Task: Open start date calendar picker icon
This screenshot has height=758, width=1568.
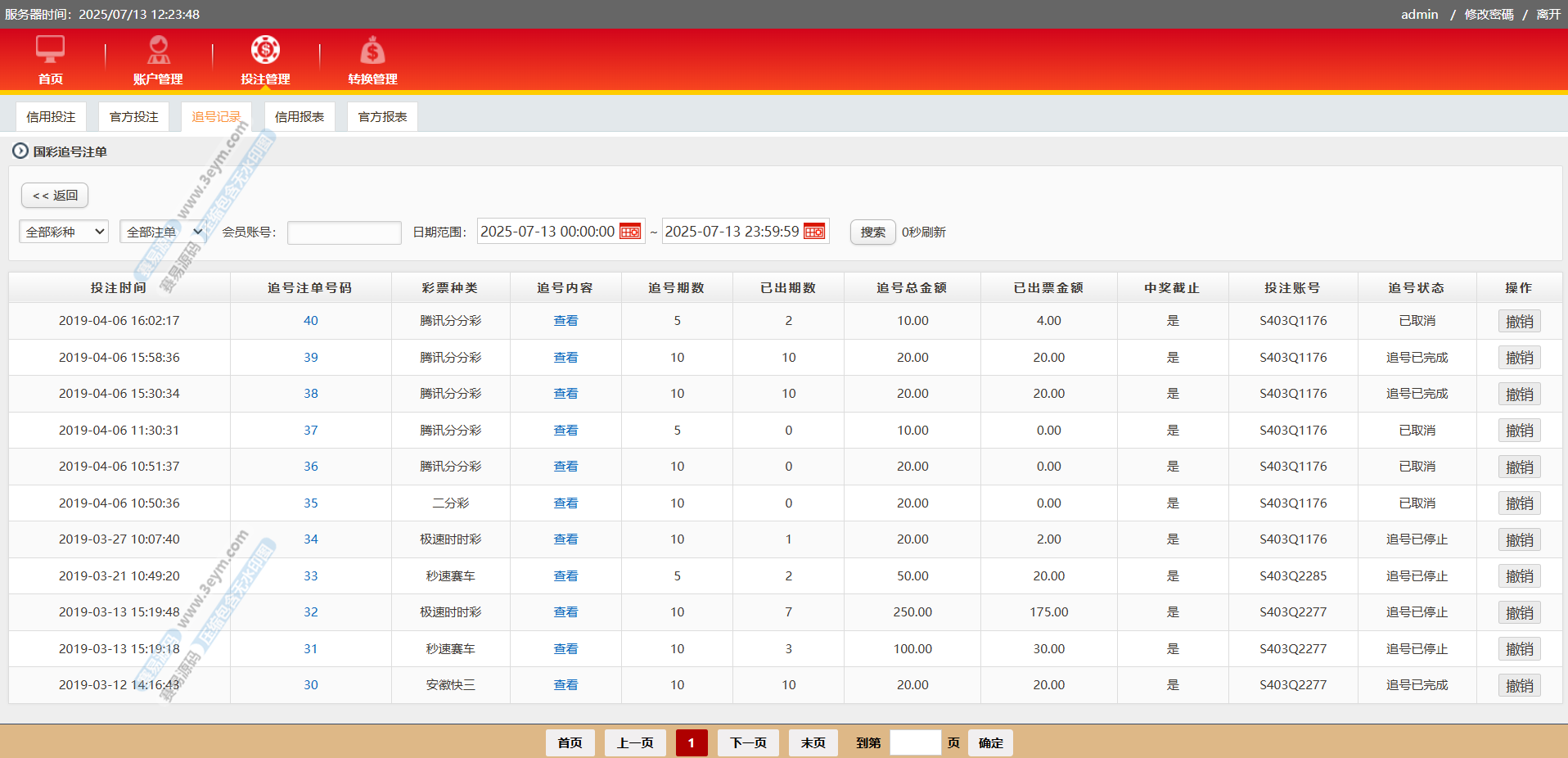Action: 630,232
